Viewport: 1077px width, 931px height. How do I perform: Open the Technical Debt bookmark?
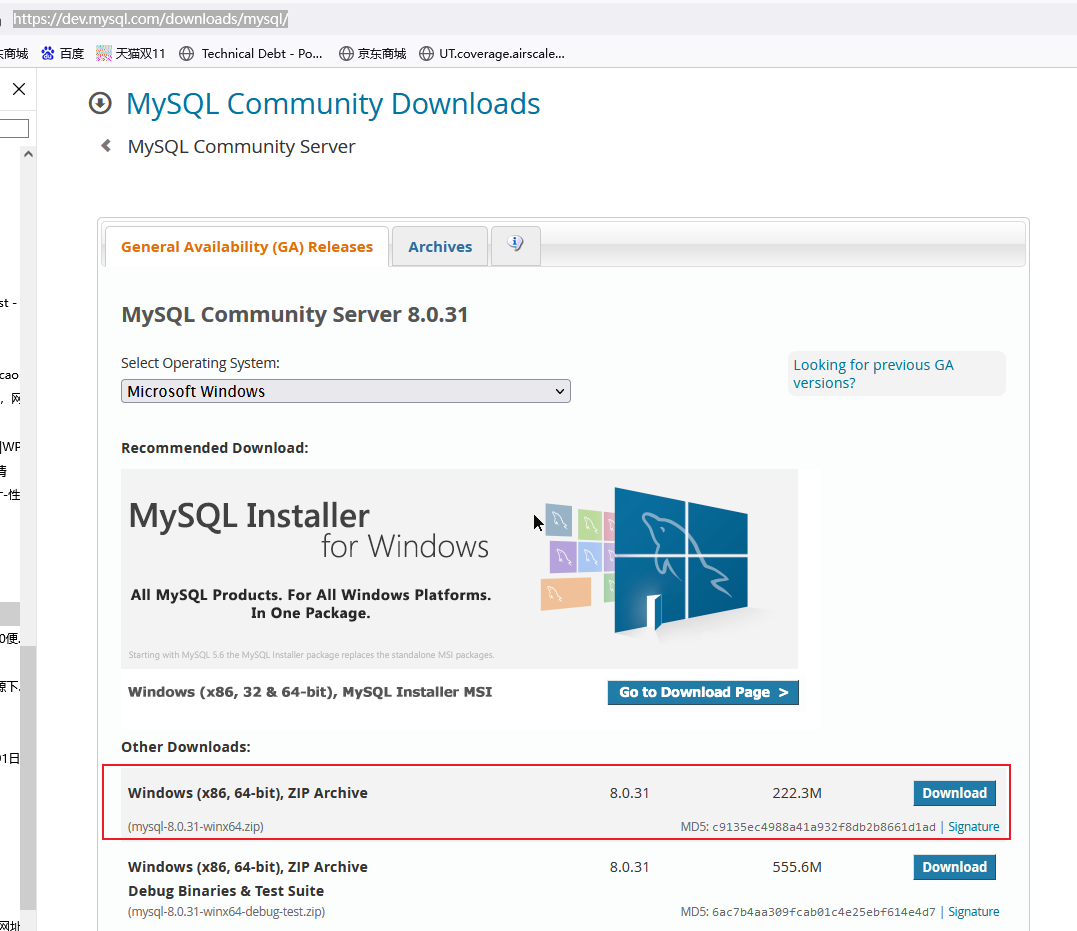[251, 54]
